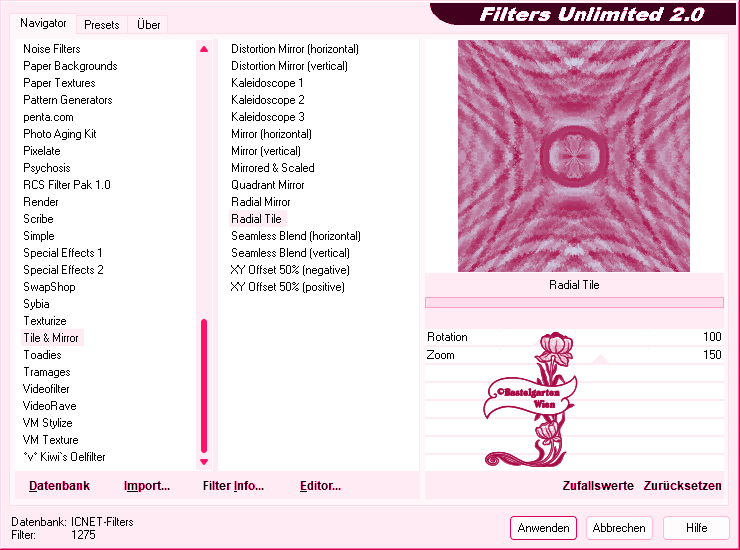Choose Pattern Generators category
The image size is (740, 550).
pyautogui.click(x=67, y=100)
